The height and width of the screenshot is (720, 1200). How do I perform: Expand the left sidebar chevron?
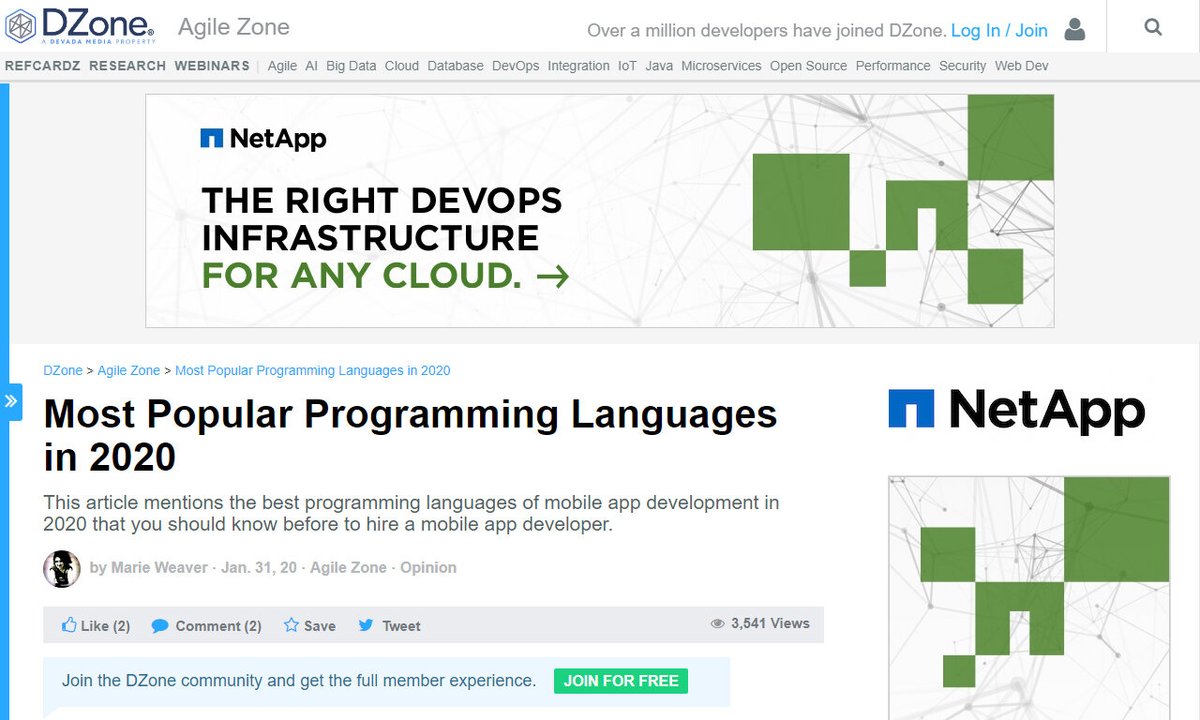(11, 402)
